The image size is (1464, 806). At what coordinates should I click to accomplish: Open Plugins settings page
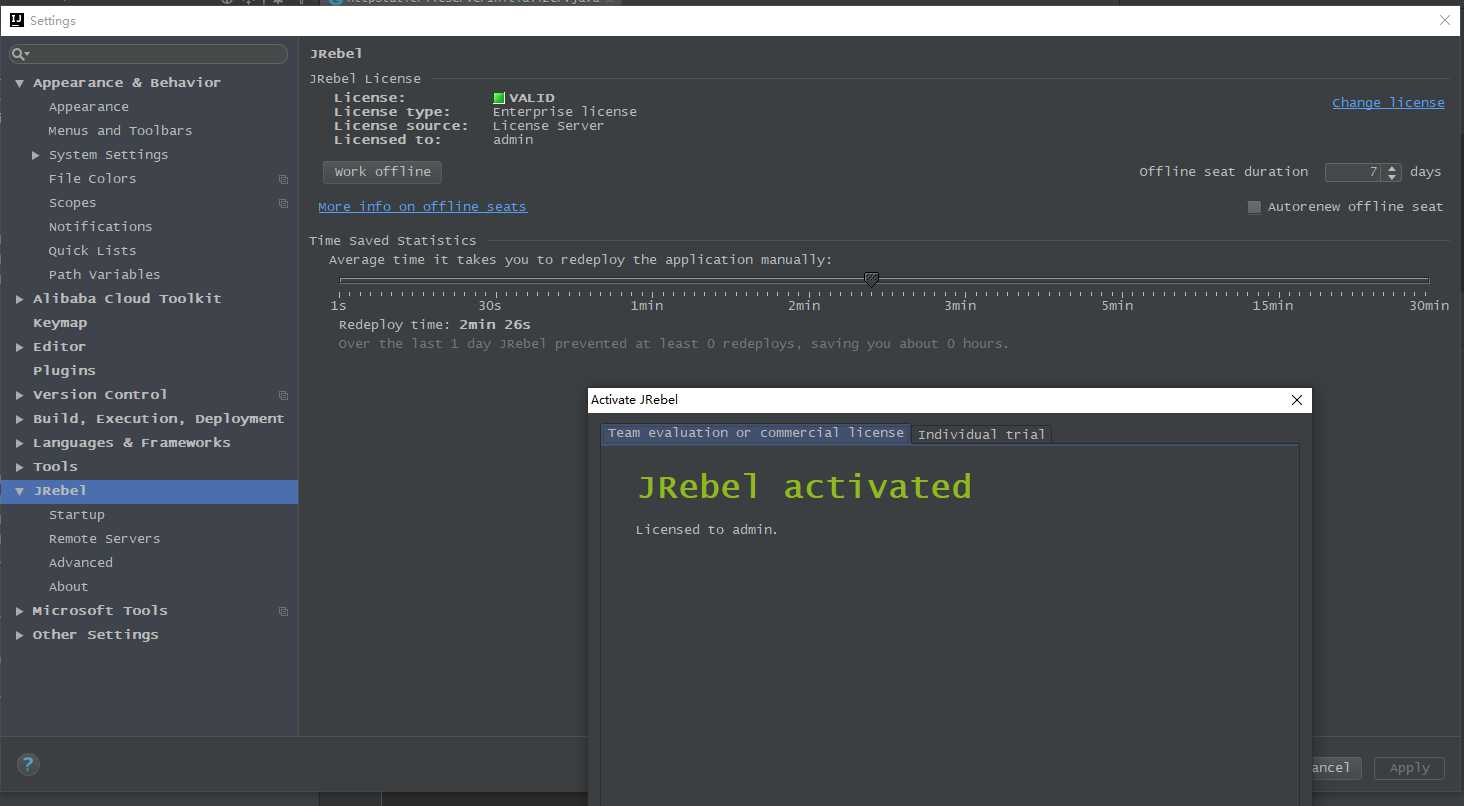(64, 371)
